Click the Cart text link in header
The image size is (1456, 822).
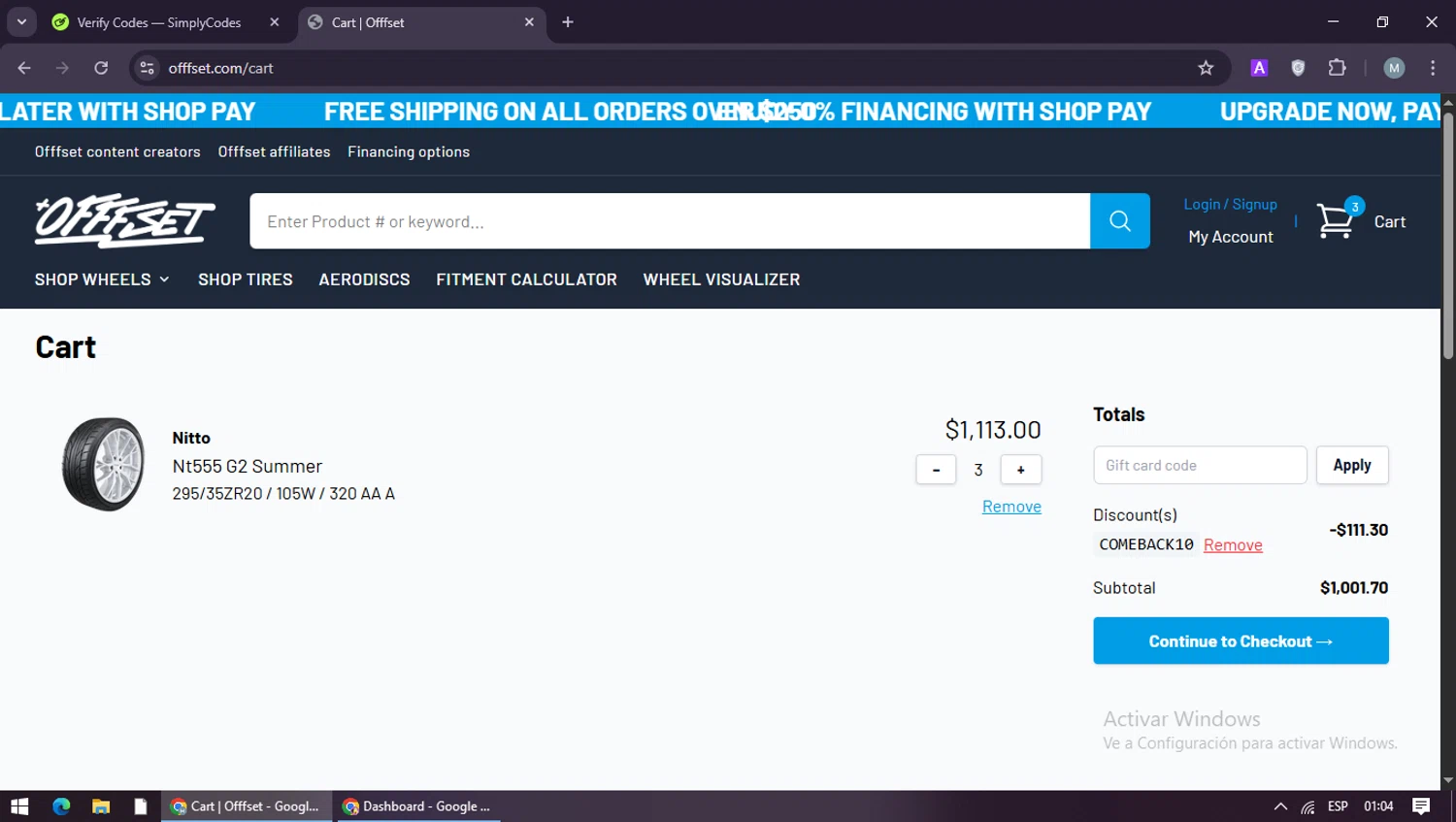(x=1389, y=221)
